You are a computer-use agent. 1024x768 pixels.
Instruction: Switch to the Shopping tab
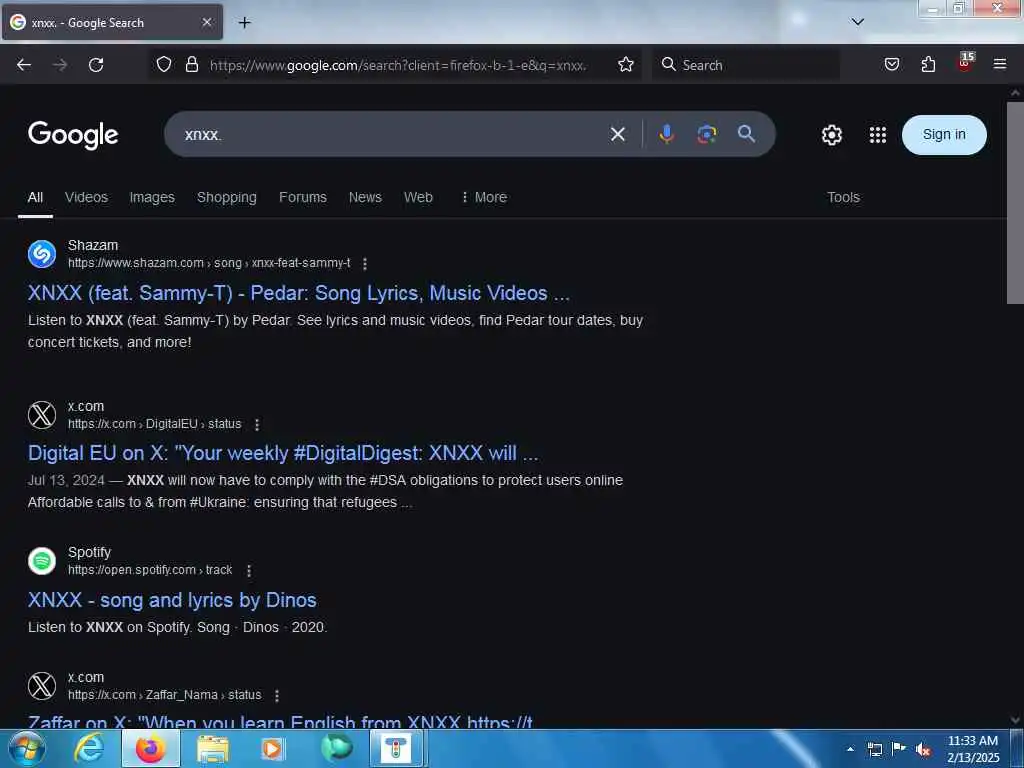pyautogui.click(x=227, y=197)
